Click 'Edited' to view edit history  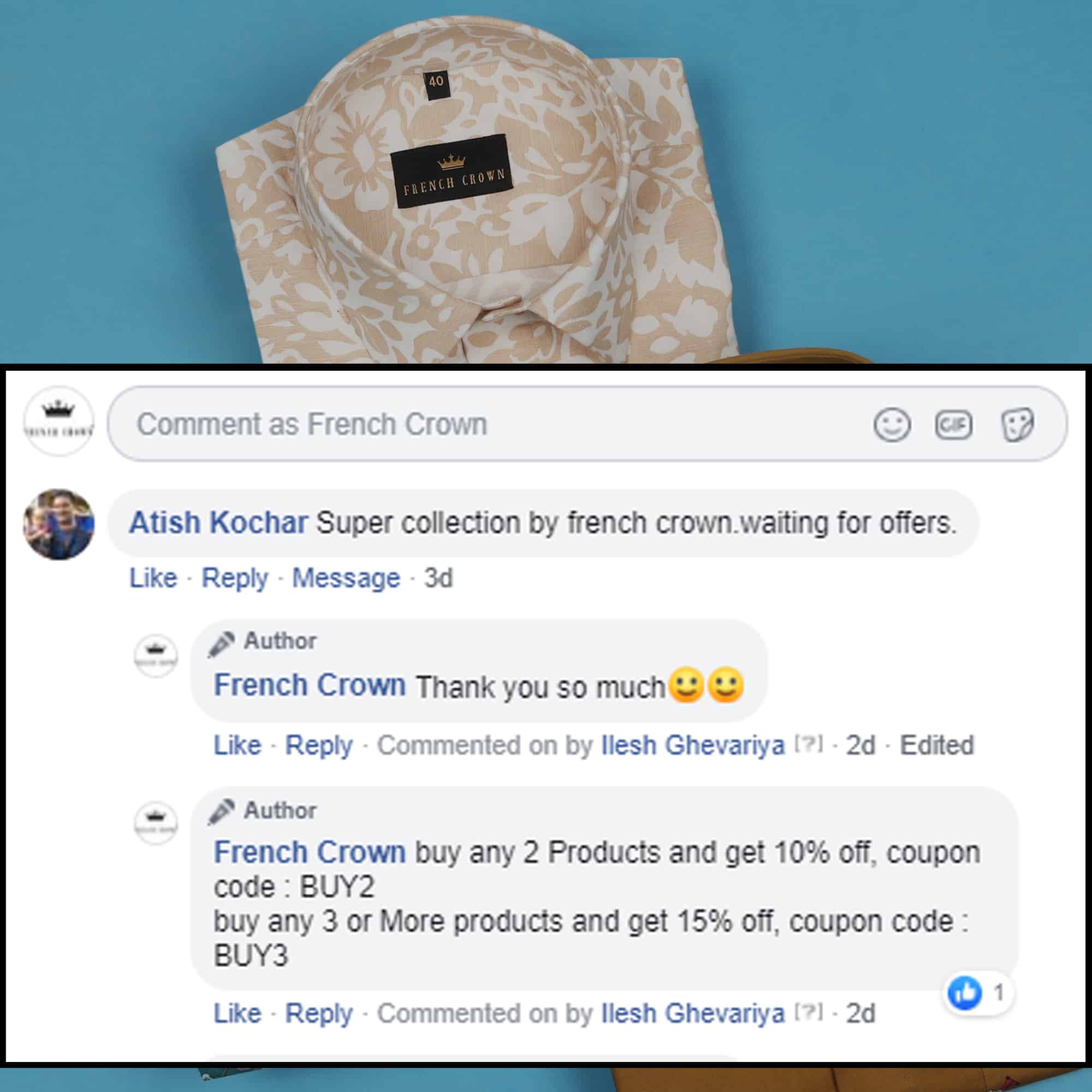(937, 745)
